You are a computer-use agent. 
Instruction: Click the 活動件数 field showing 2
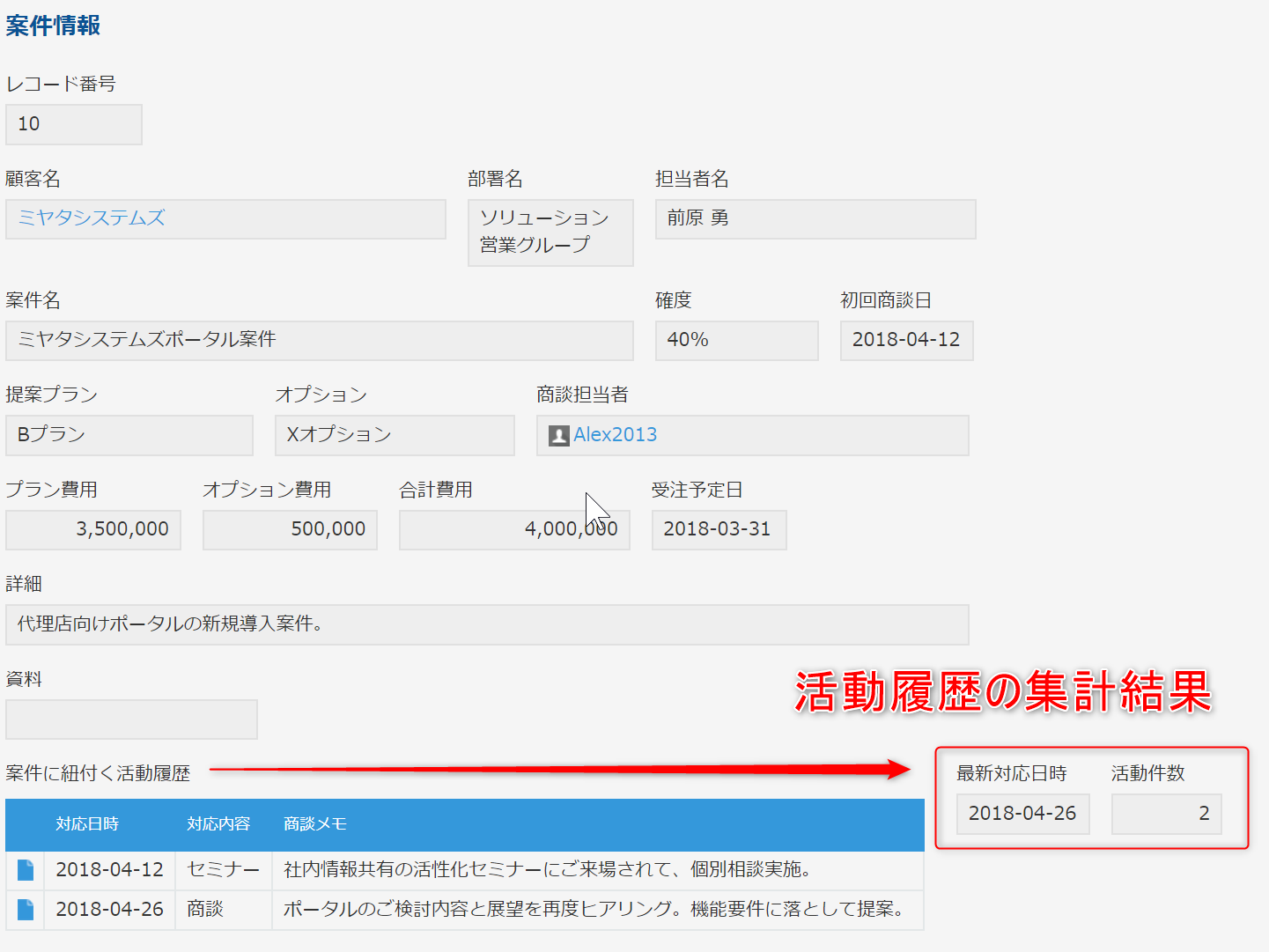(x=1166, y=814)
